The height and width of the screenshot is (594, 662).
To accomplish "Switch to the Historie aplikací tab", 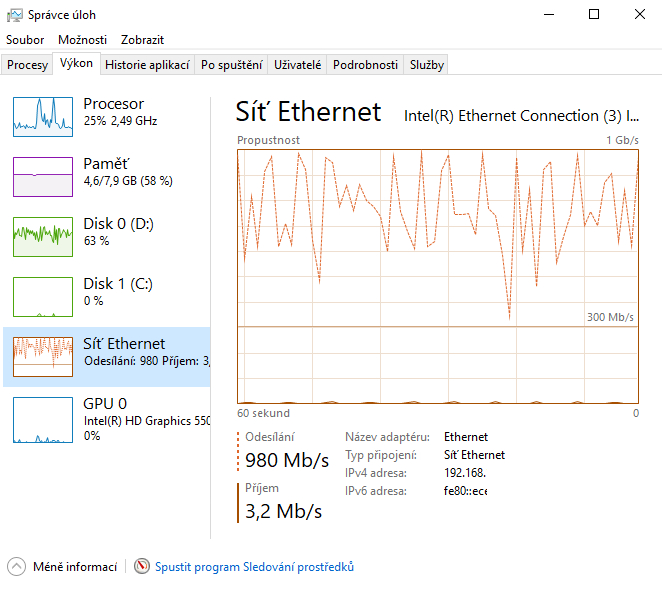I will [x=147, y=65].
